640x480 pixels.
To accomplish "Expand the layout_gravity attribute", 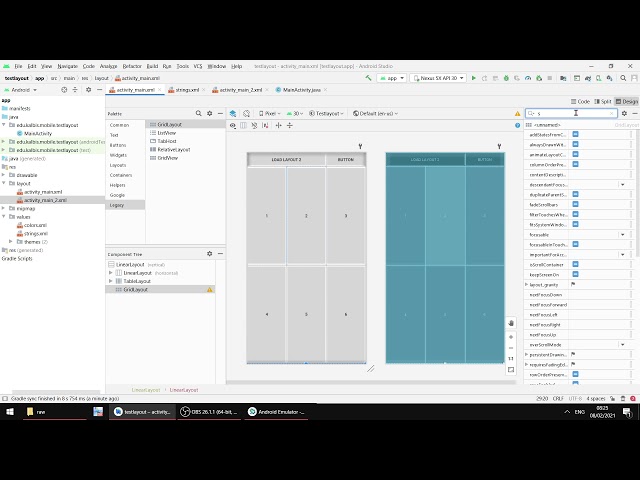I will pyautogui.click(x=527, y=284).
